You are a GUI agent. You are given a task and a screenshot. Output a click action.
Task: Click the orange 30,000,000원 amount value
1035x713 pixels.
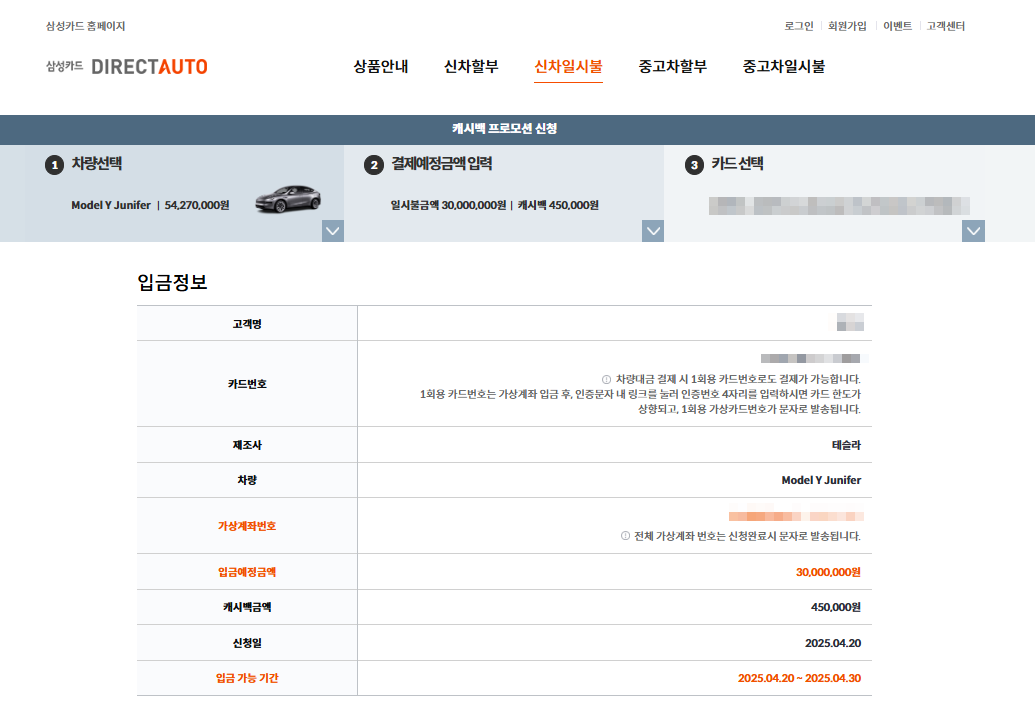[828, 572]
